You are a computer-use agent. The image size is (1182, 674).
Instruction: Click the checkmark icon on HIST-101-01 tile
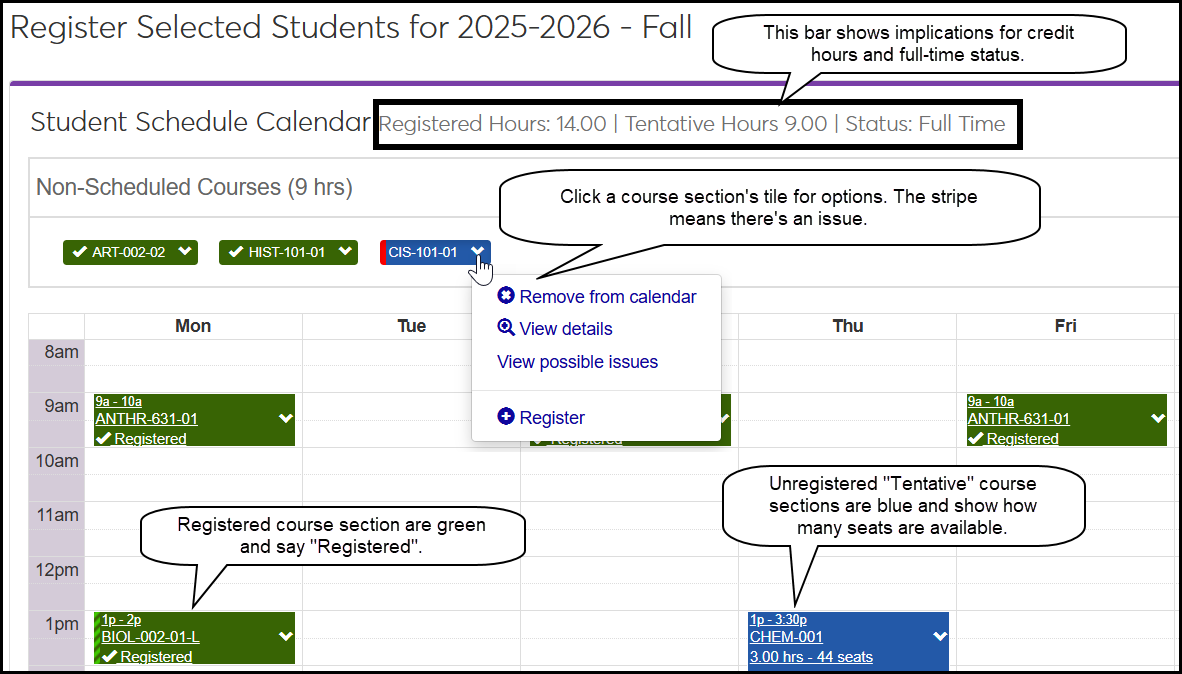pos(236,252)
